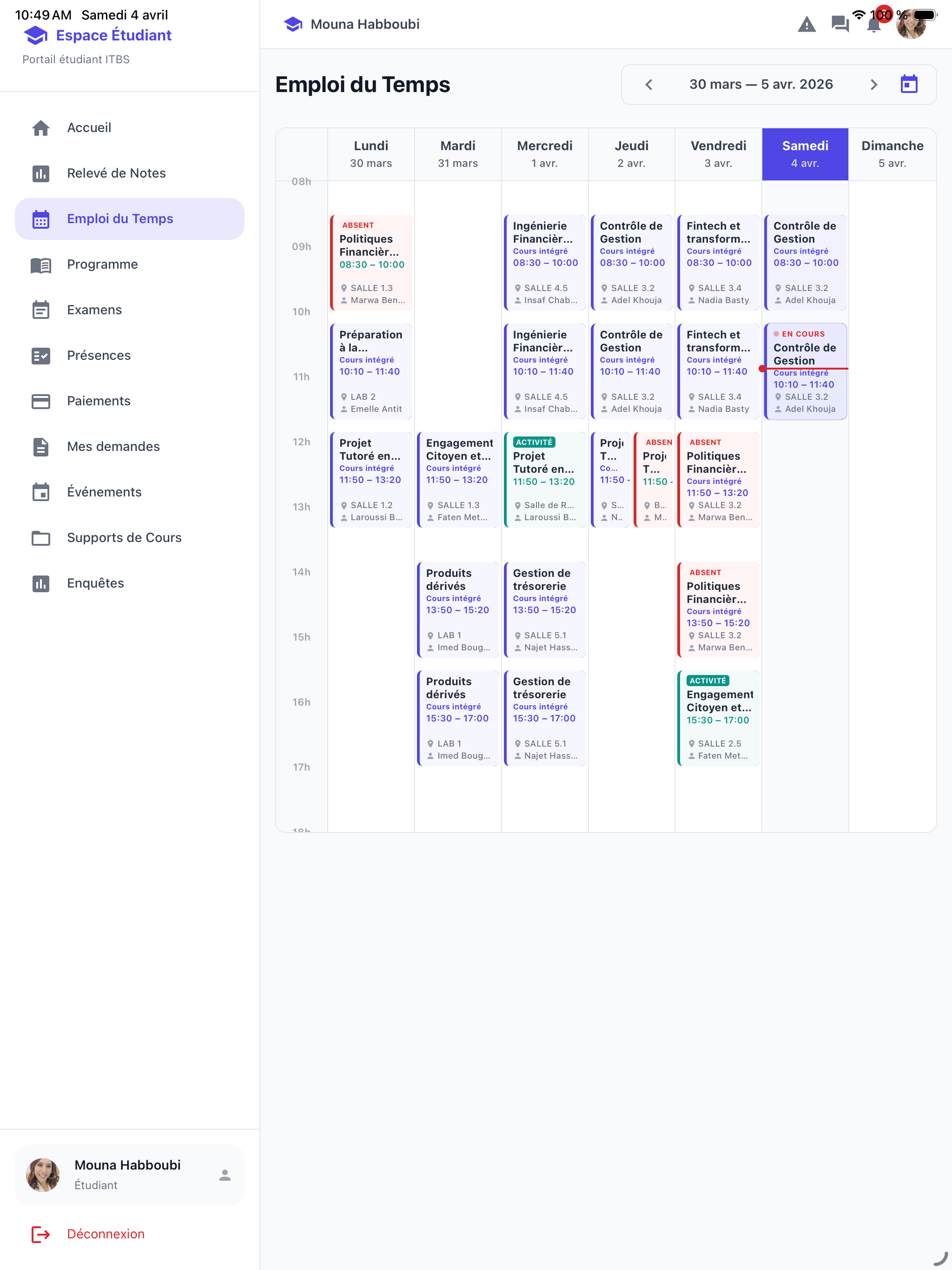Viewport: 952px width, 1270px height.
Task: Open the Mes demandes document icon
Action: tap(41, 447)
